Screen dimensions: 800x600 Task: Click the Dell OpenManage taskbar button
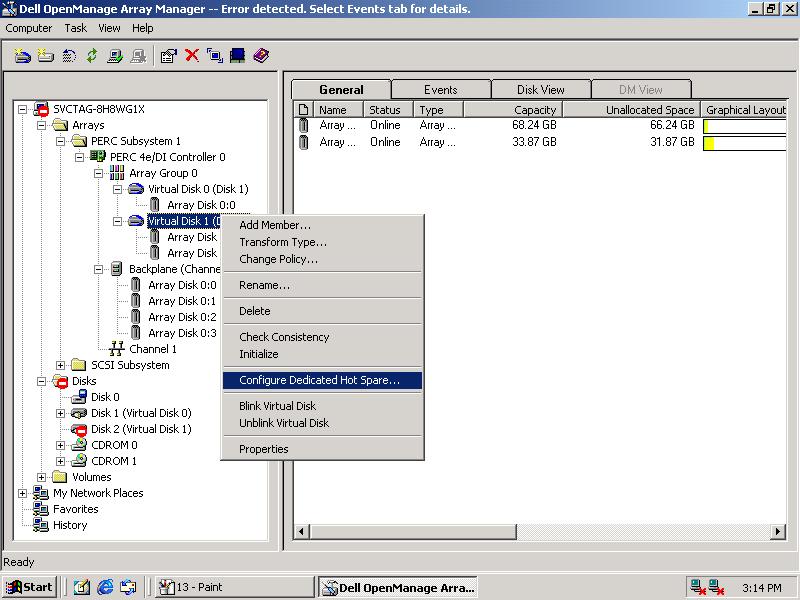398,587
